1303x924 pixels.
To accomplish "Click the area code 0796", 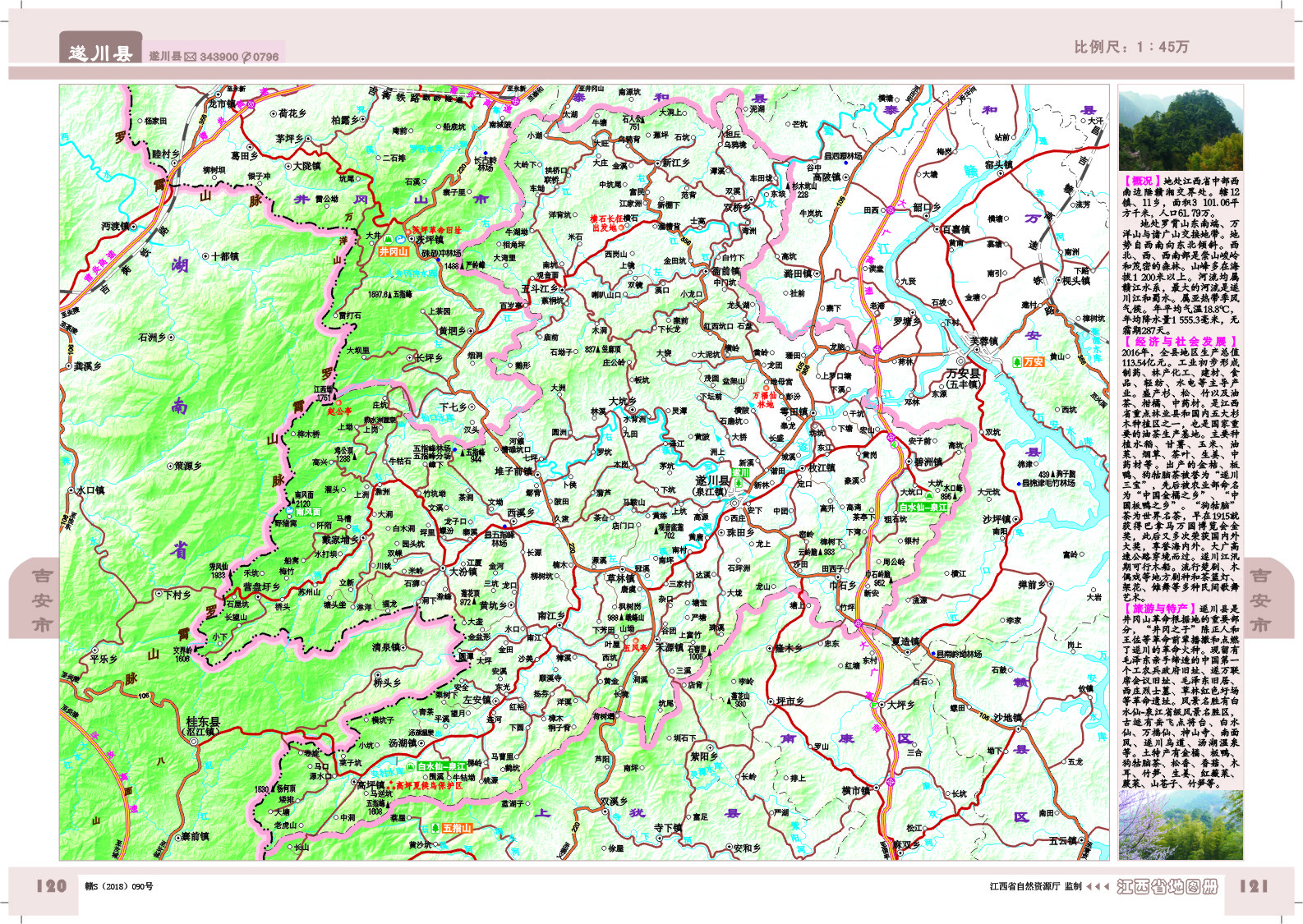I will [x=266, y=57].
